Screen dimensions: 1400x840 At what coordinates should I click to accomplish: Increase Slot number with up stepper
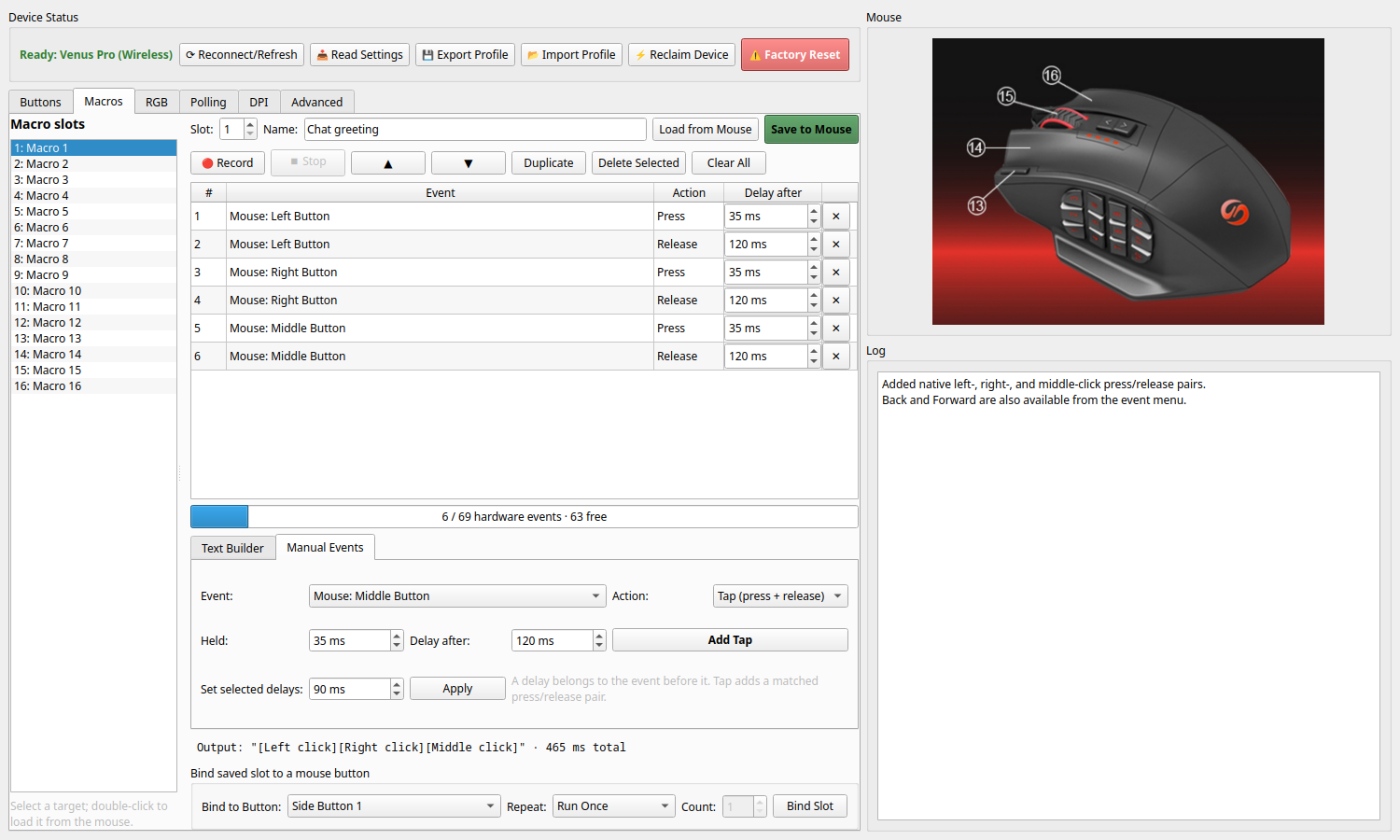250,124
